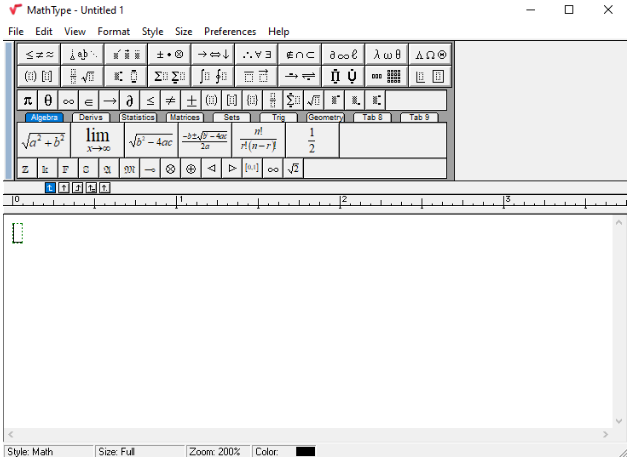The width and height of the screenshot is (633, 463).
Task: Open the Format menu
Action: pyautogui.click(x=114, y=31)
